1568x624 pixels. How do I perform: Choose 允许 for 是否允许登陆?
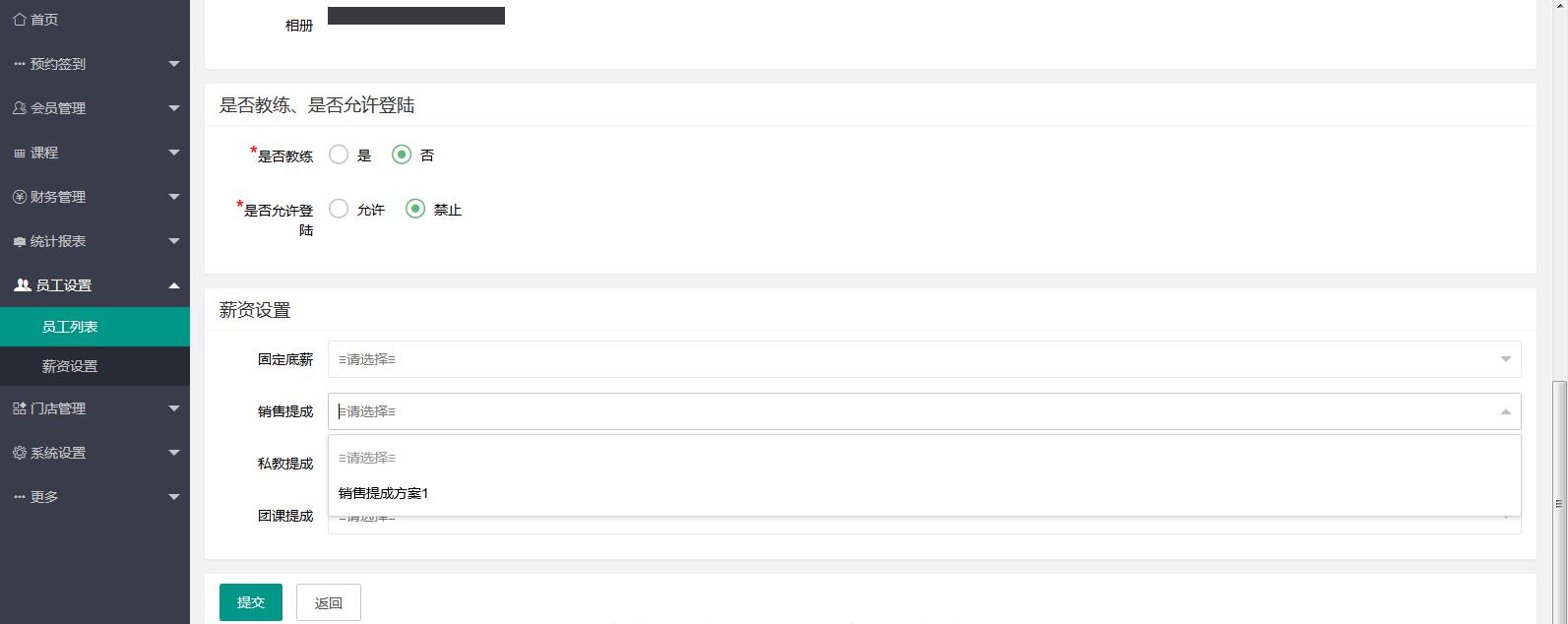pos(339,209)
